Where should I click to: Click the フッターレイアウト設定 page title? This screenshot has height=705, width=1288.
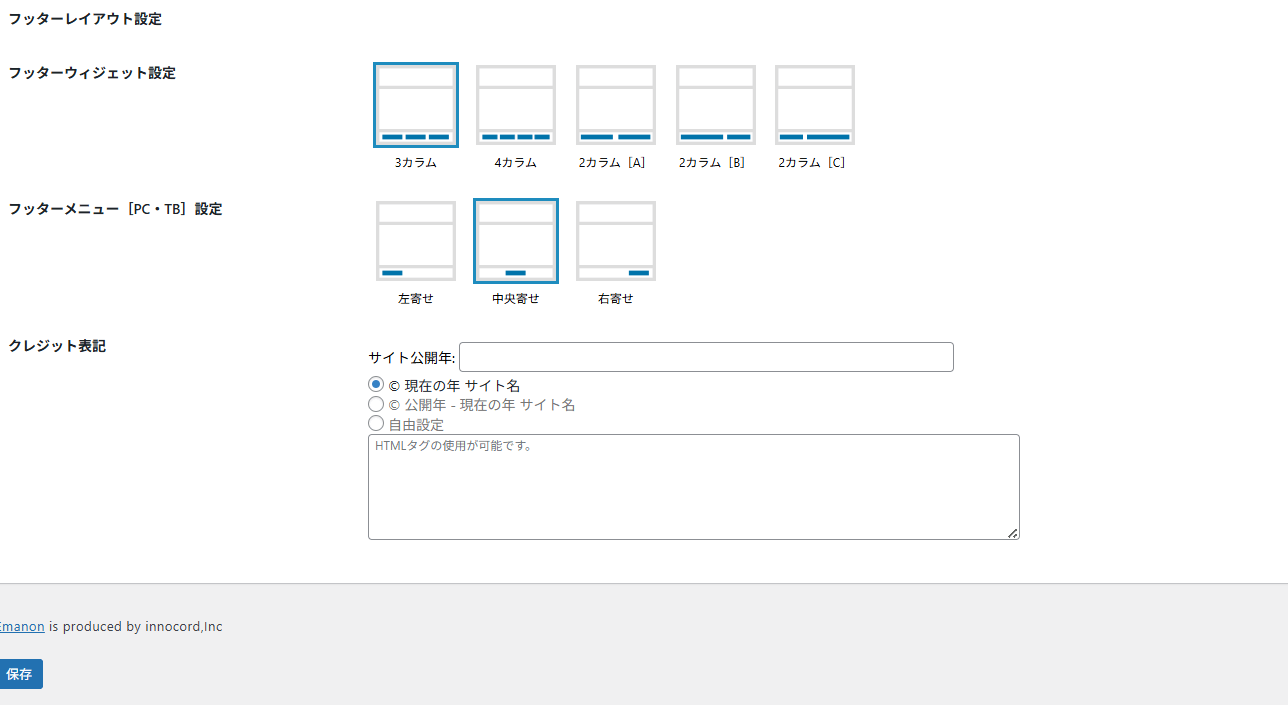click(x=84, y=18)
